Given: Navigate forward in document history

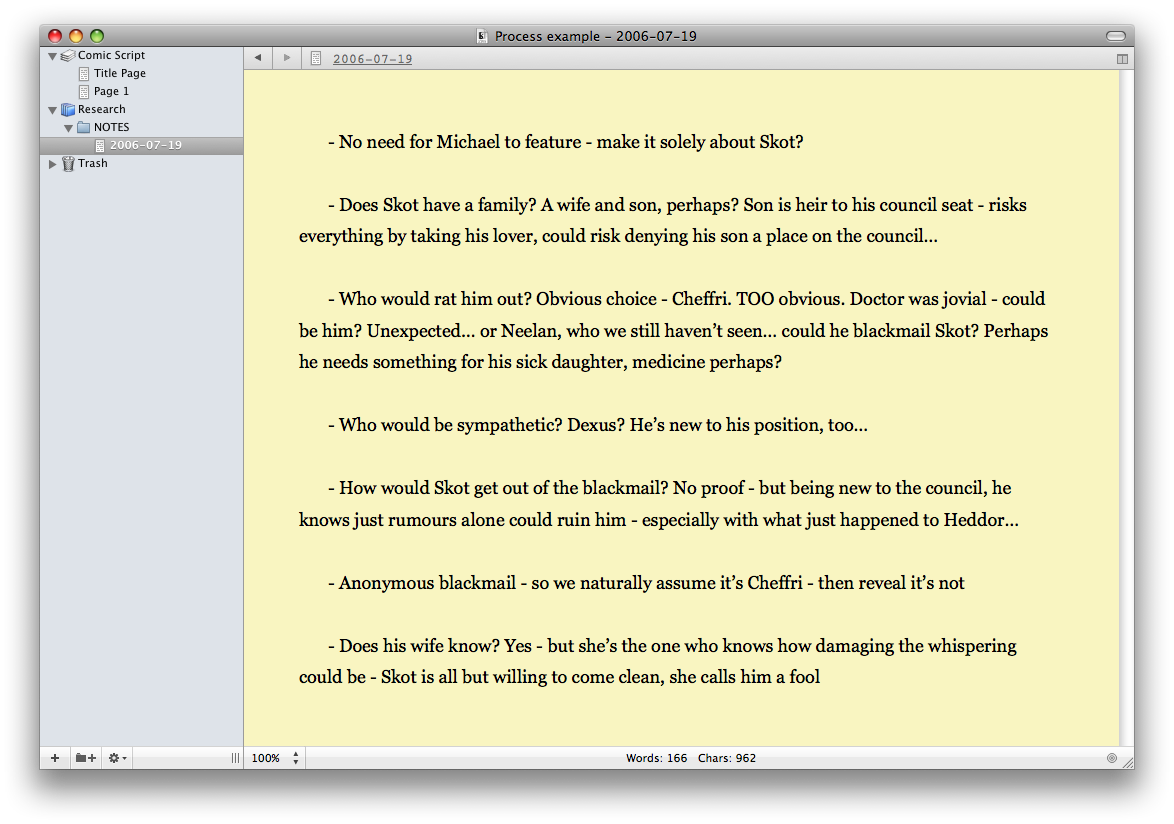Looking at the screenshot, I should coord(287,58).
